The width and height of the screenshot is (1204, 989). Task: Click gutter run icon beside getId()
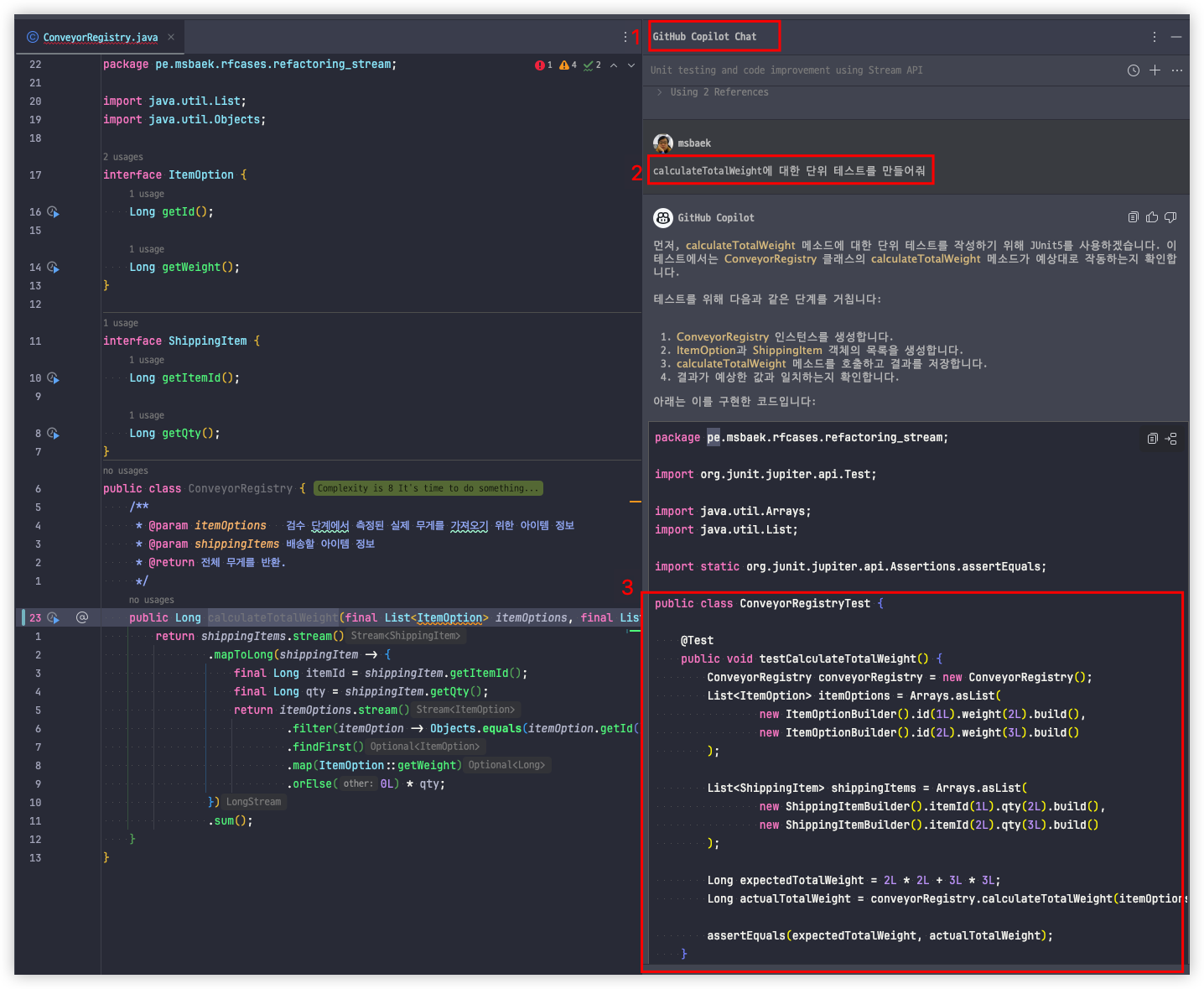pyautogui.click(x=53, y=212)
